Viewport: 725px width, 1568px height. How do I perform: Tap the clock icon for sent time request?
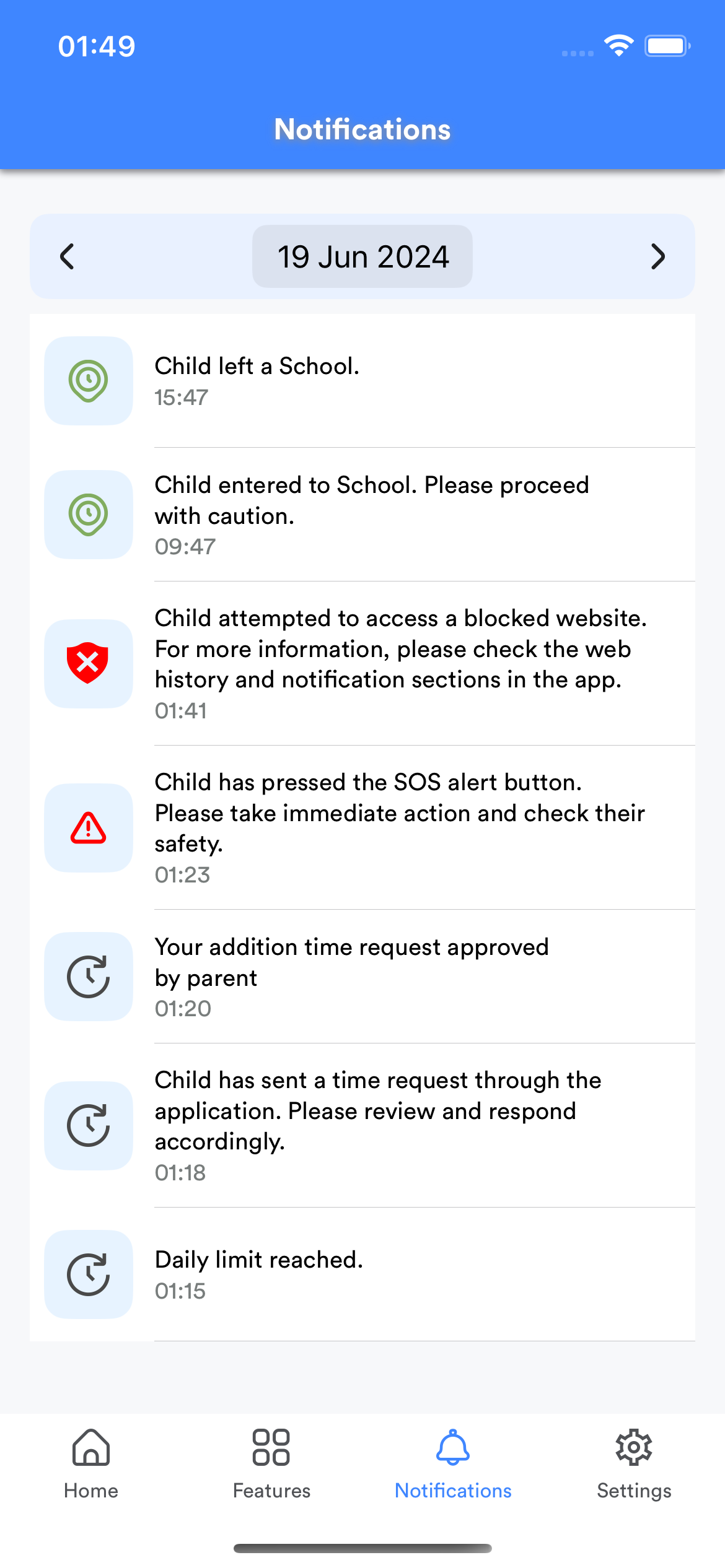89,1125
